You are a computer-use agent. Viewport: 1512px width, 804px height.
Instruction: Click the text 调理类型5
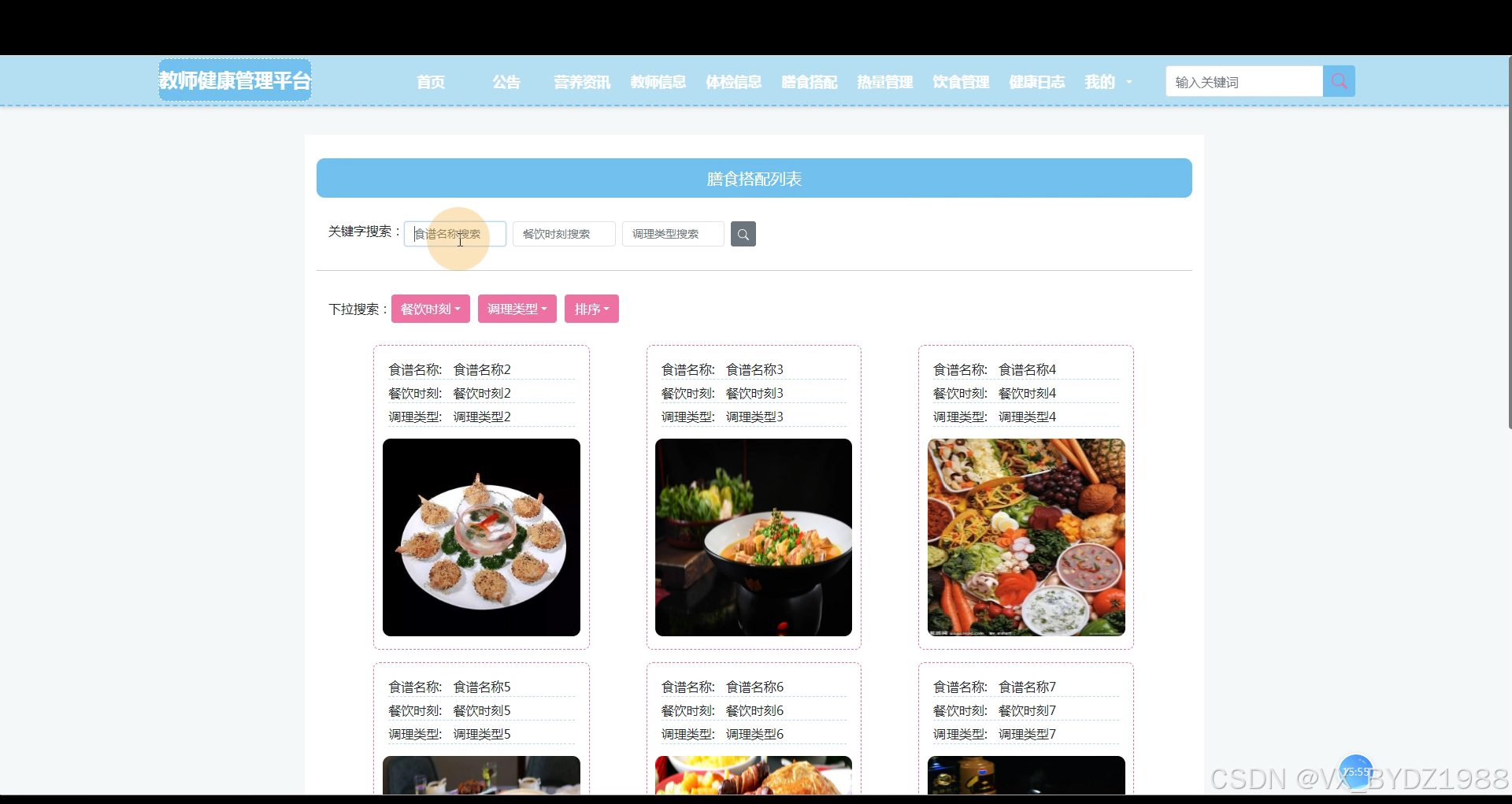click(x=482, y=734)
